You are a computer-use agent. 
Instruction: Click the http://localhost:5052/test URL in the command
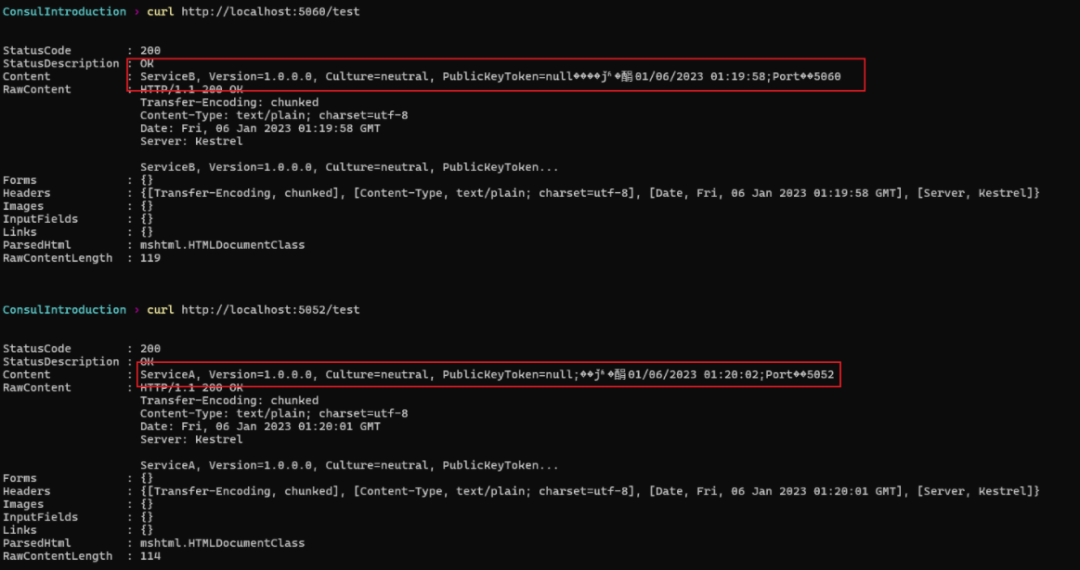270,310
